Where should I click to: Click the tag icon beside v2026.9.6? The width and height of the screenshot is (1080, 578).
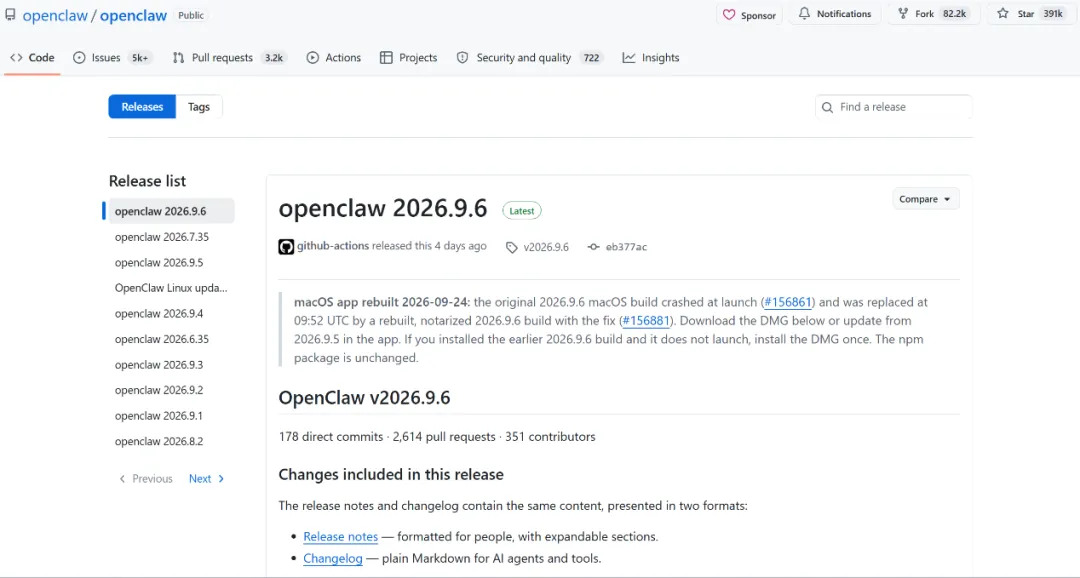tap(512, 247)
